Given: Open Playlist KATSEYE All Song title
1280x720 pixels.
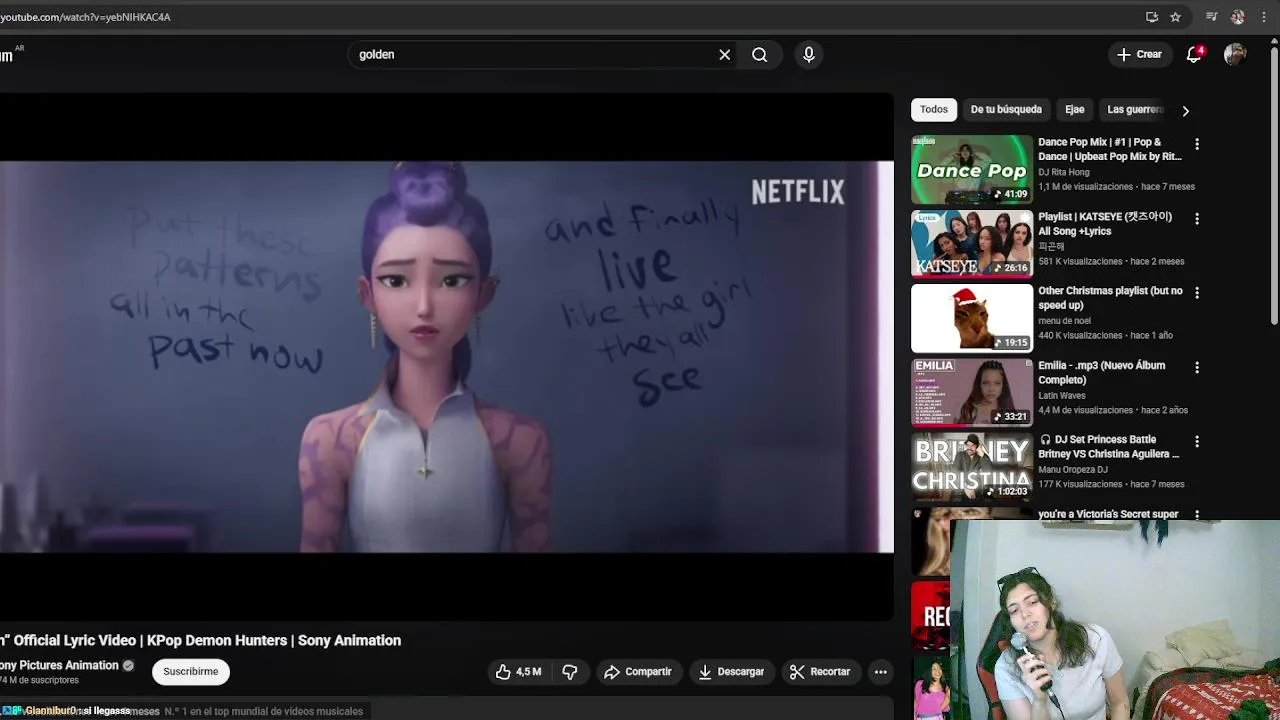Looking at the screenshot, I should pos(1105,224).
